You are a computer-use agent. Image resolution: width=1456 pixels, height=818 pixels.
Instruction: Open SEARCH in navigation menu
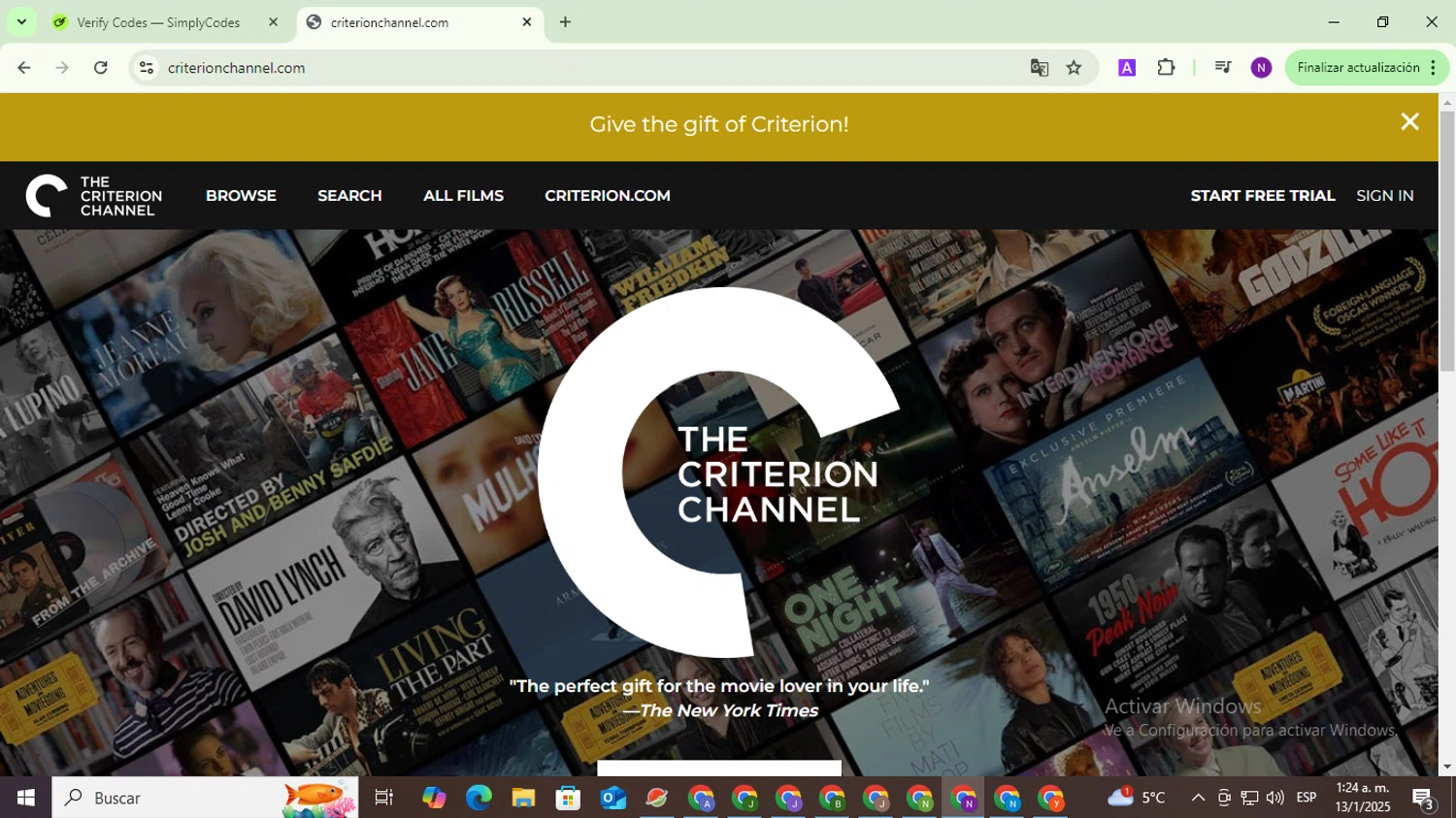click(349, 196)
